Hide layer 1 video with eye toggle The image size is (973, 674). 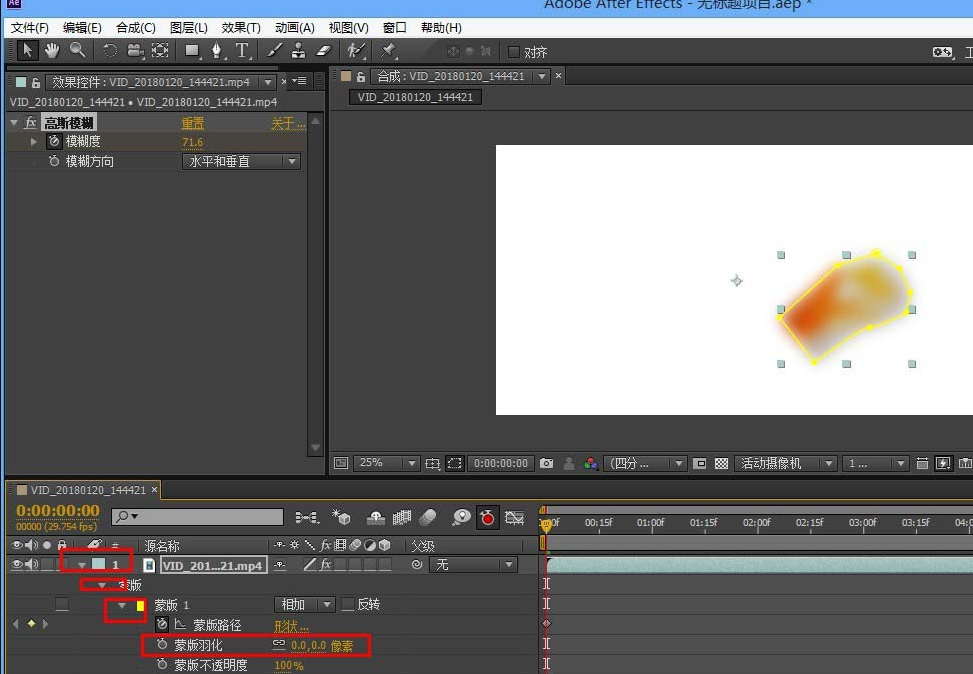16,565
